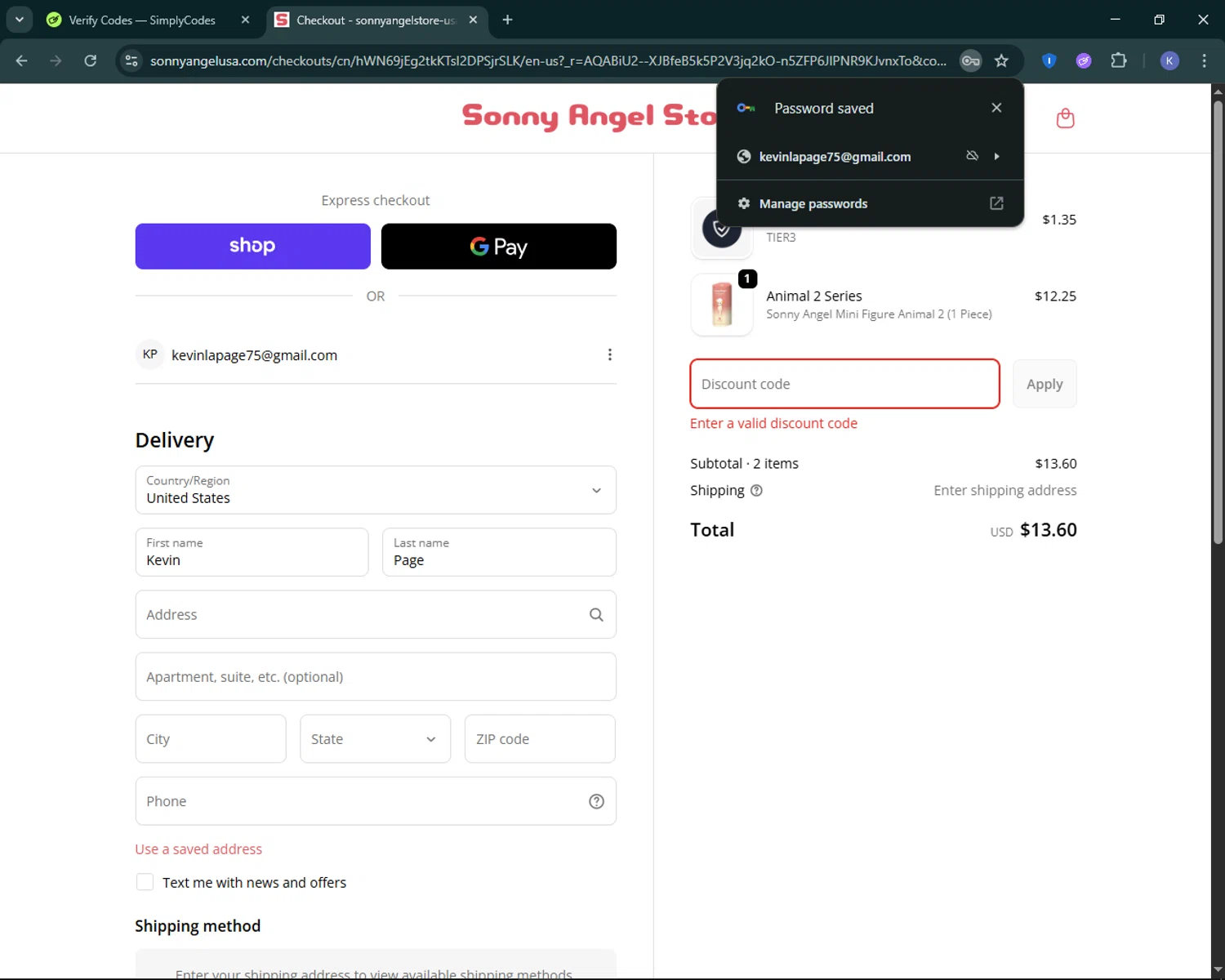Click the Apply discount button
Screen dimensions: 1225x980
pyautogui.click(x=1045, y=384)
